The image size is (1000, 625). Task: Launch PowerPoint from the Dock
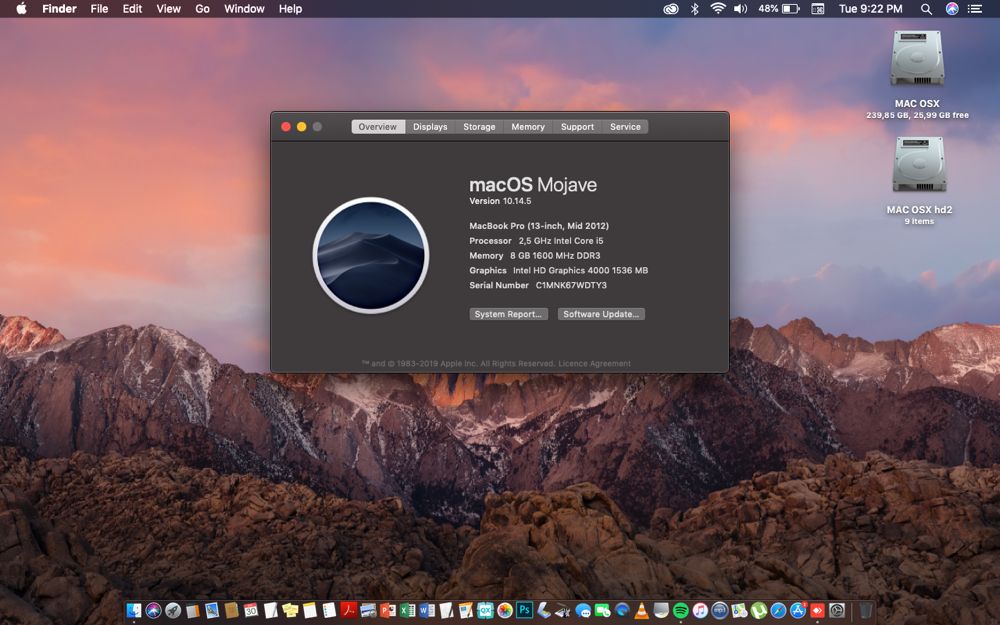click(x=388, y=610)
